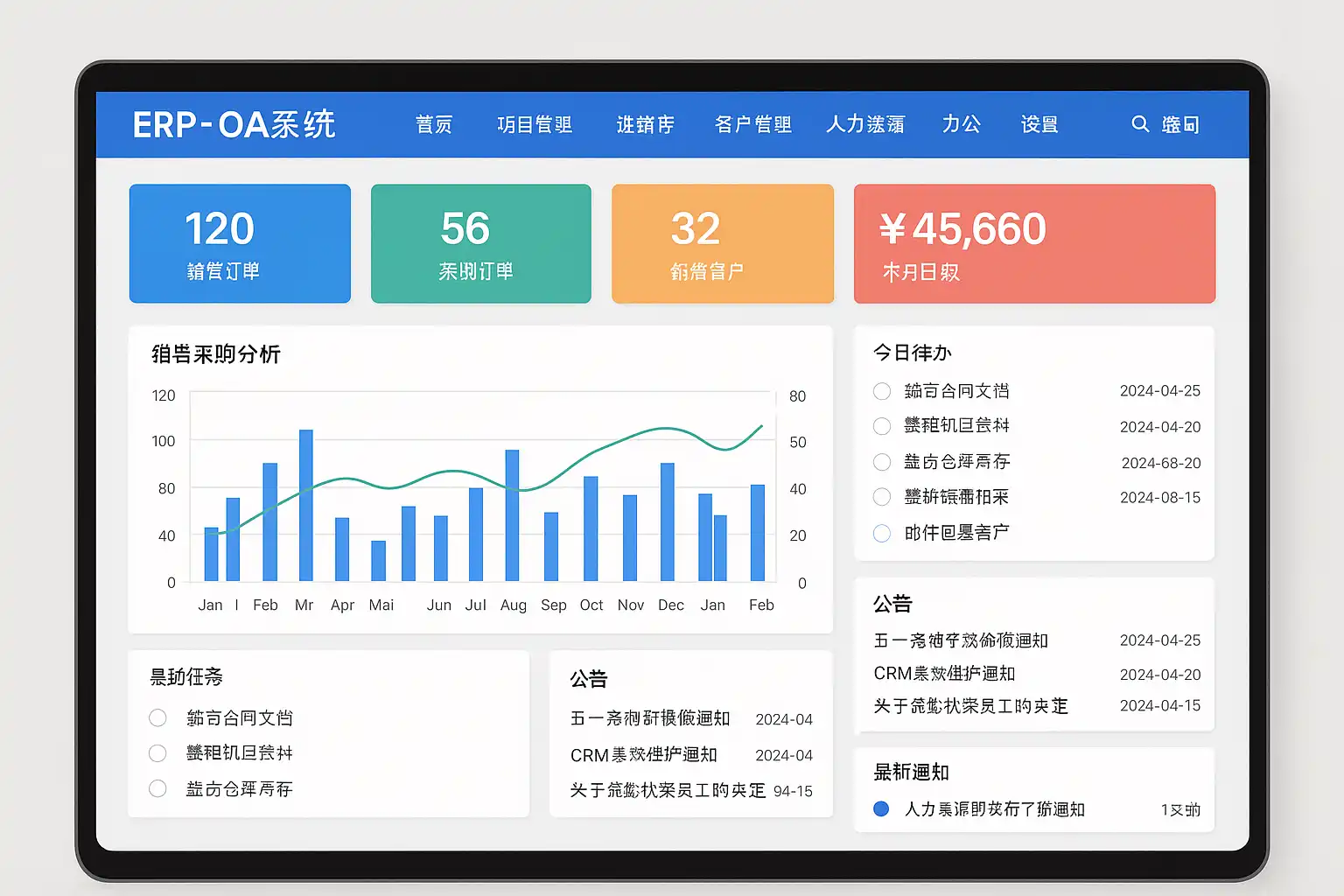
Task: Open the 设置 navigation item
Action: 1039,125
